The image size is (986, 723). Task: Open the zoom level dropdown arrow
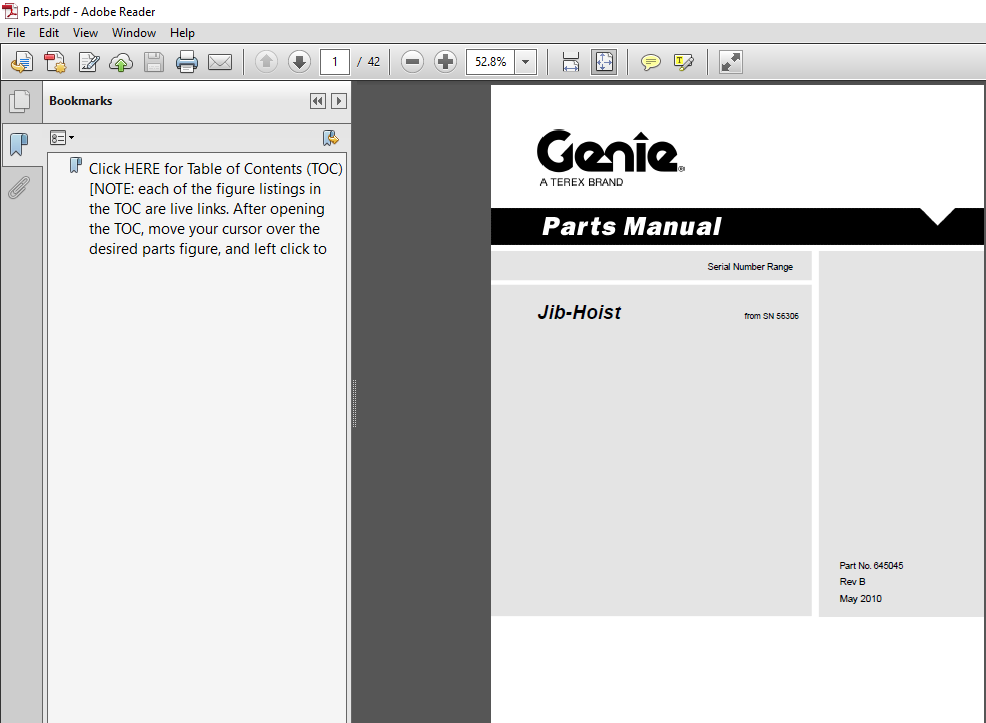[x=526, y=62]
